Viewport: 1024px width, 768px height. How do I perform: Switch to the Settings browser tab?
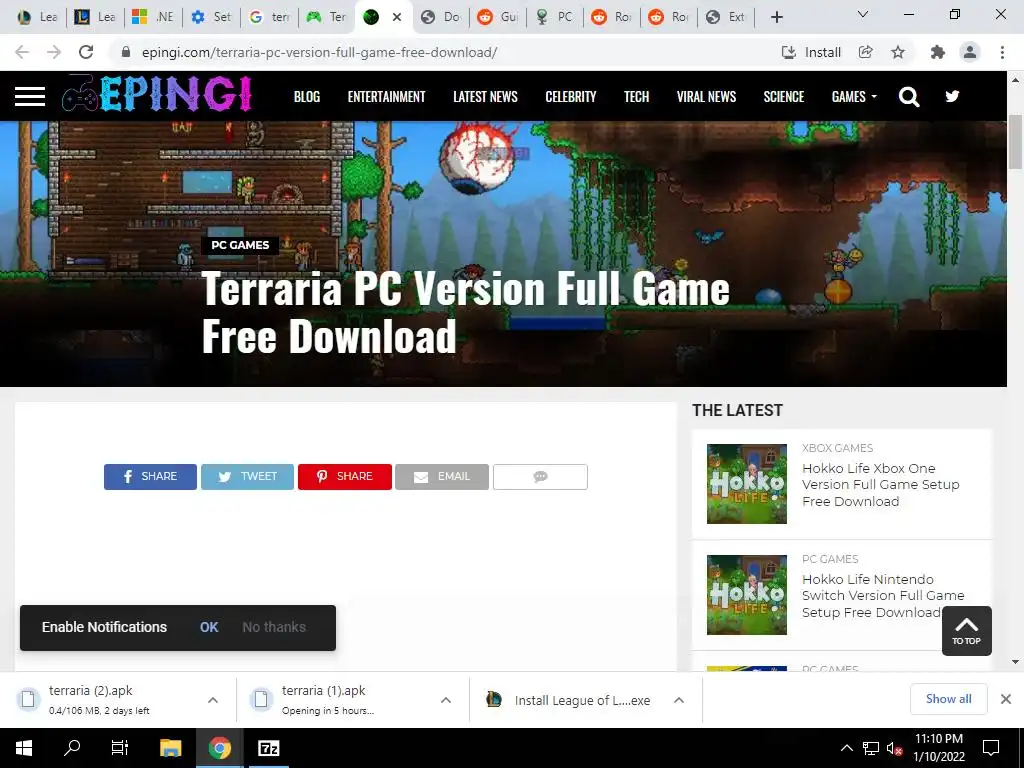(212, 17)
